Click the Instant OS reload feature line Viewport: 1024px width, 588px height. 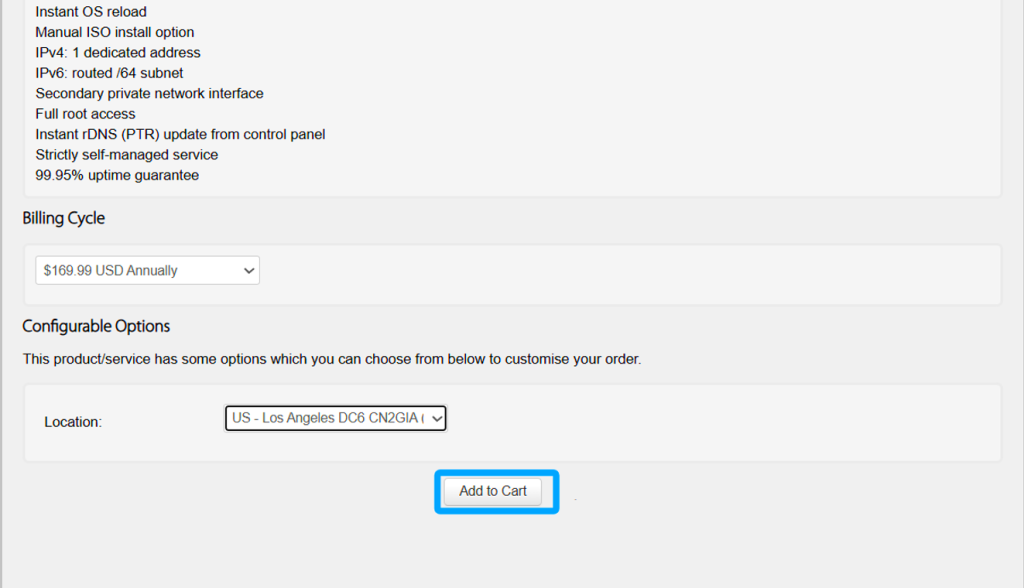coord(91,12)
